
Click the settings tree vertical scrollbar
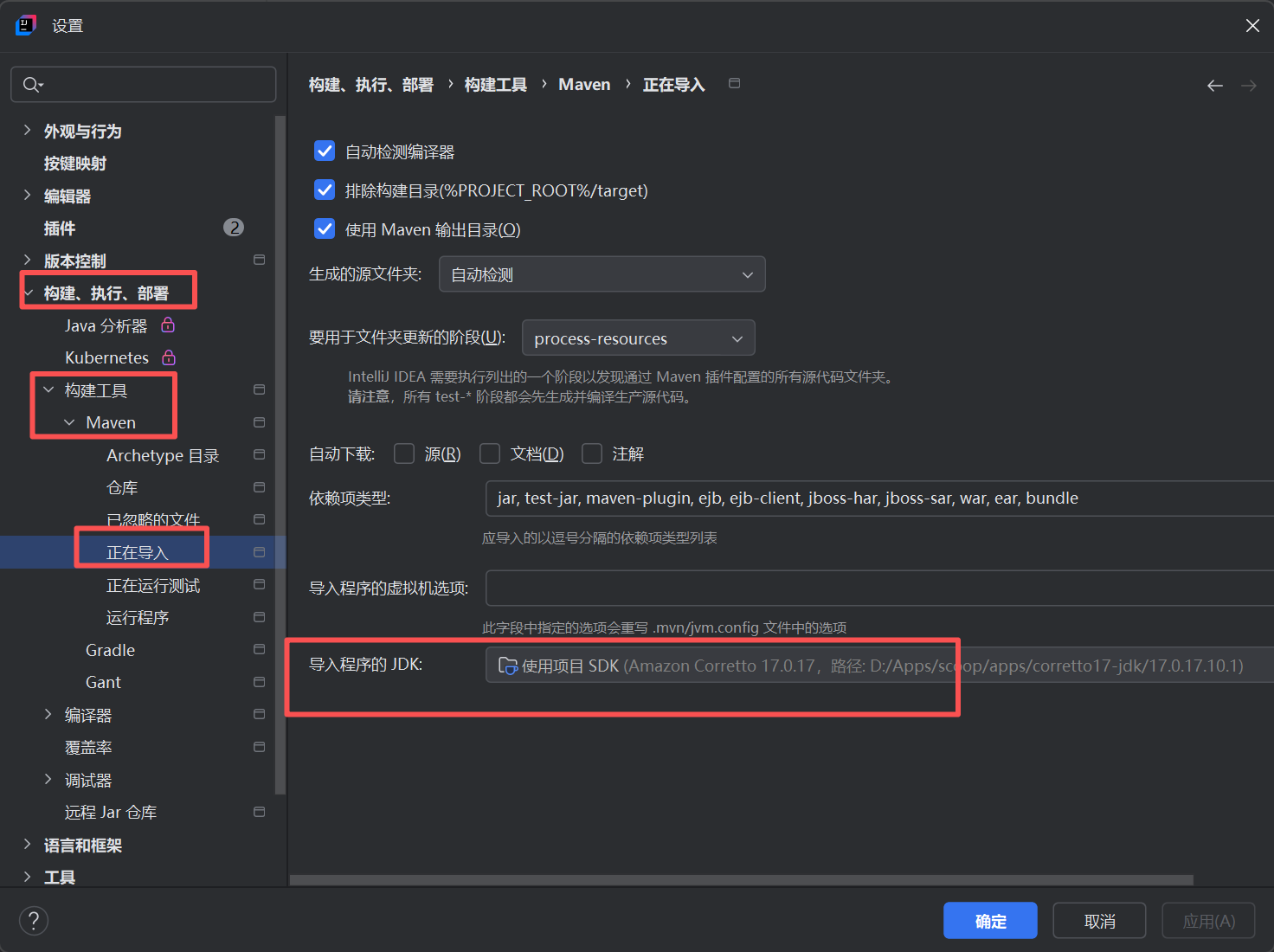point(280,454)
